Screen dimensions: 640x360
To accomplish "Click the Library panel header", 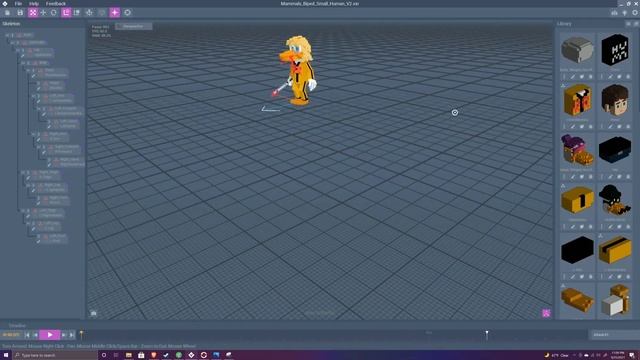I will [x=564, y=24].
